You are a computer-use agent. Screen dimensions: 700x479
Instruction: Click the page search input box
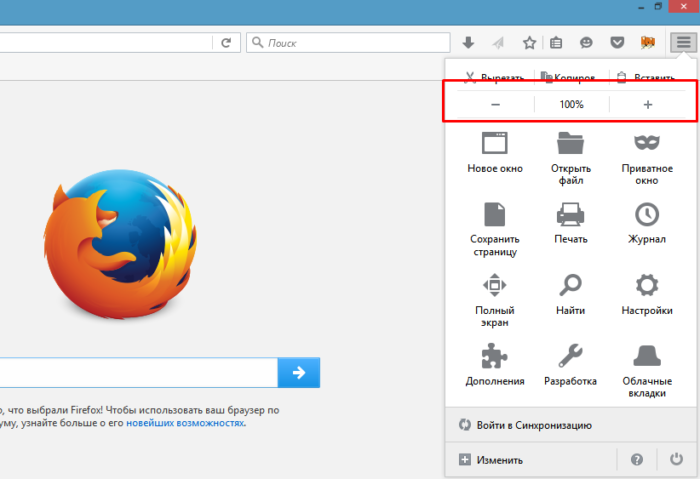tap(138, 372)
